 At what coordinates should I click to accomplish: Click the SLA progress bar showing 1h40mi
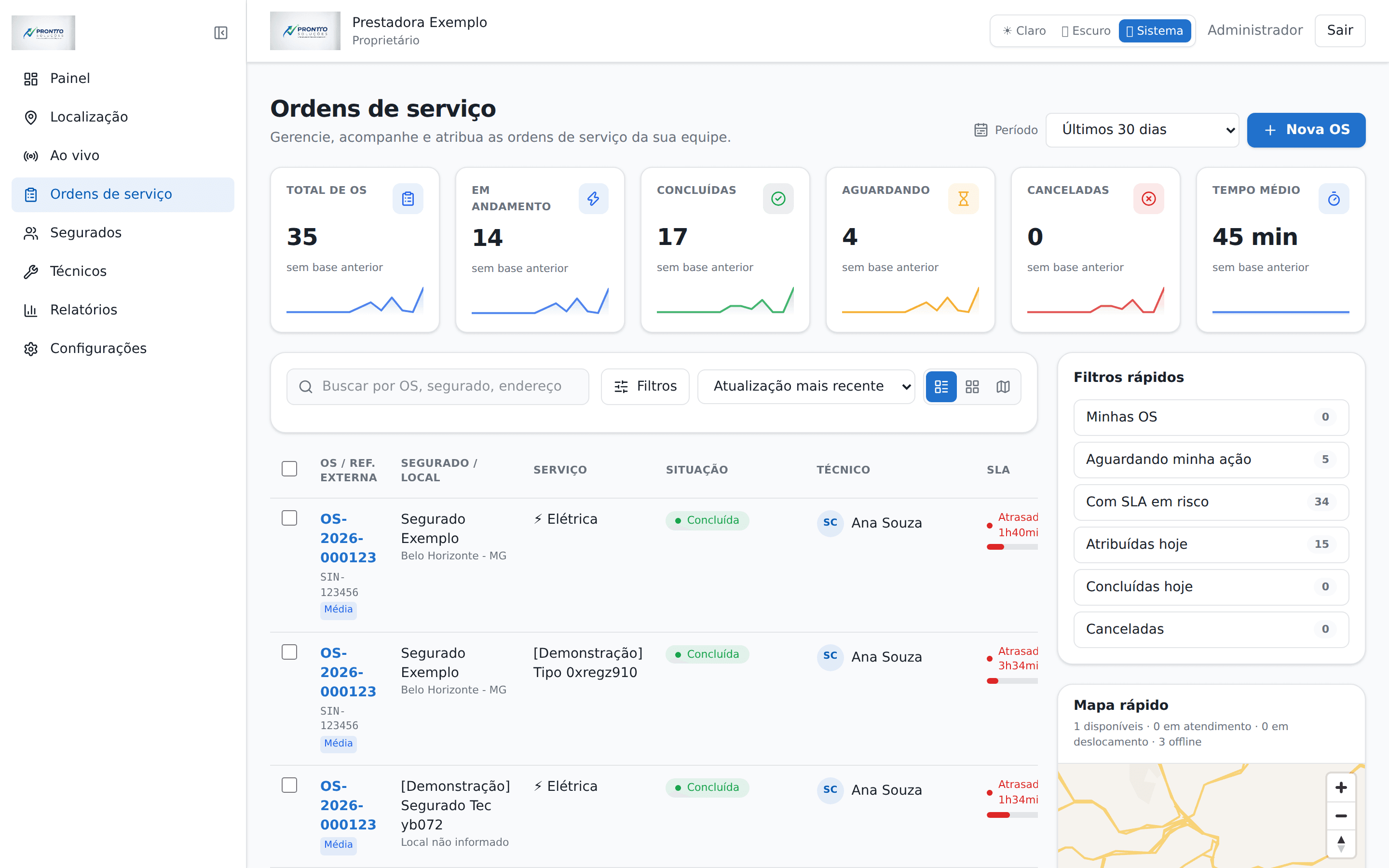click(x=1012, y=546)
